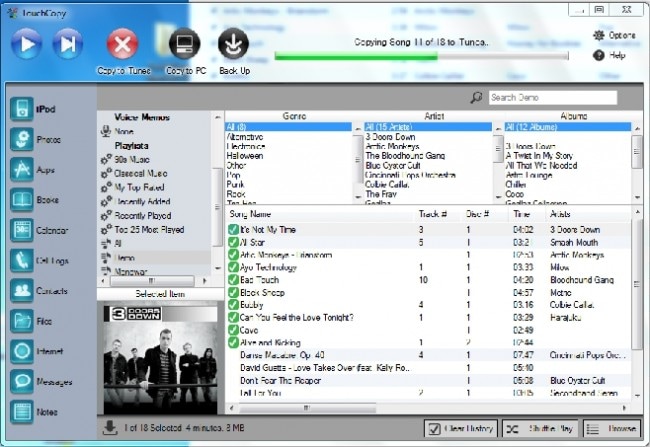Viewport: 650px width, 447px height.
Task: Toggle checkbox for Bubbly
Action: (233, 305)
